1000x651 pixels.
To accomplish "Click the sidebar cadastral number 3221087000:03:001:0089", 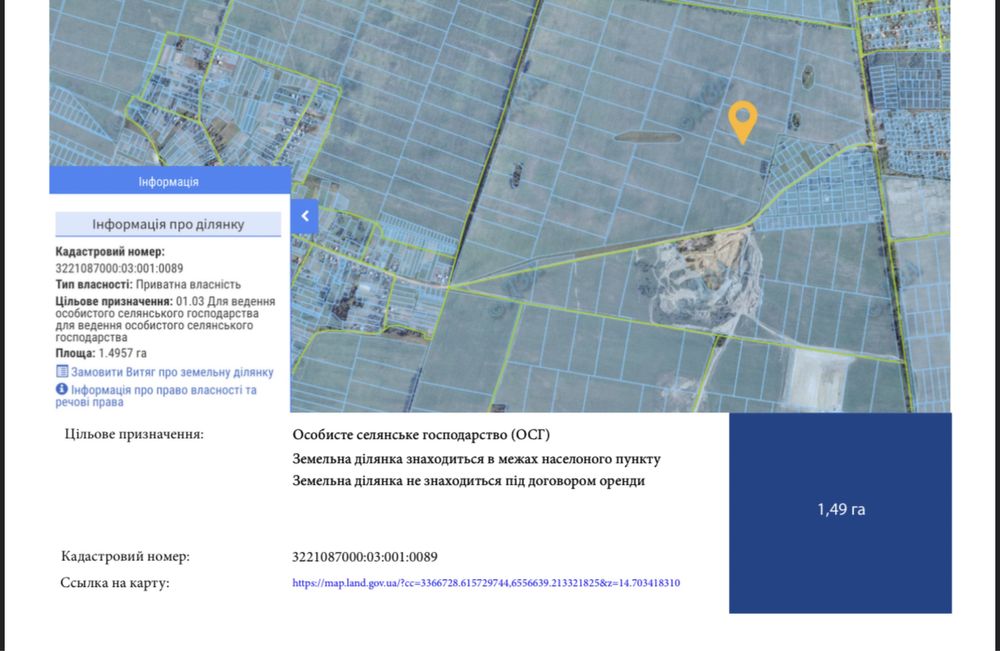I will (x=119, y=268).
